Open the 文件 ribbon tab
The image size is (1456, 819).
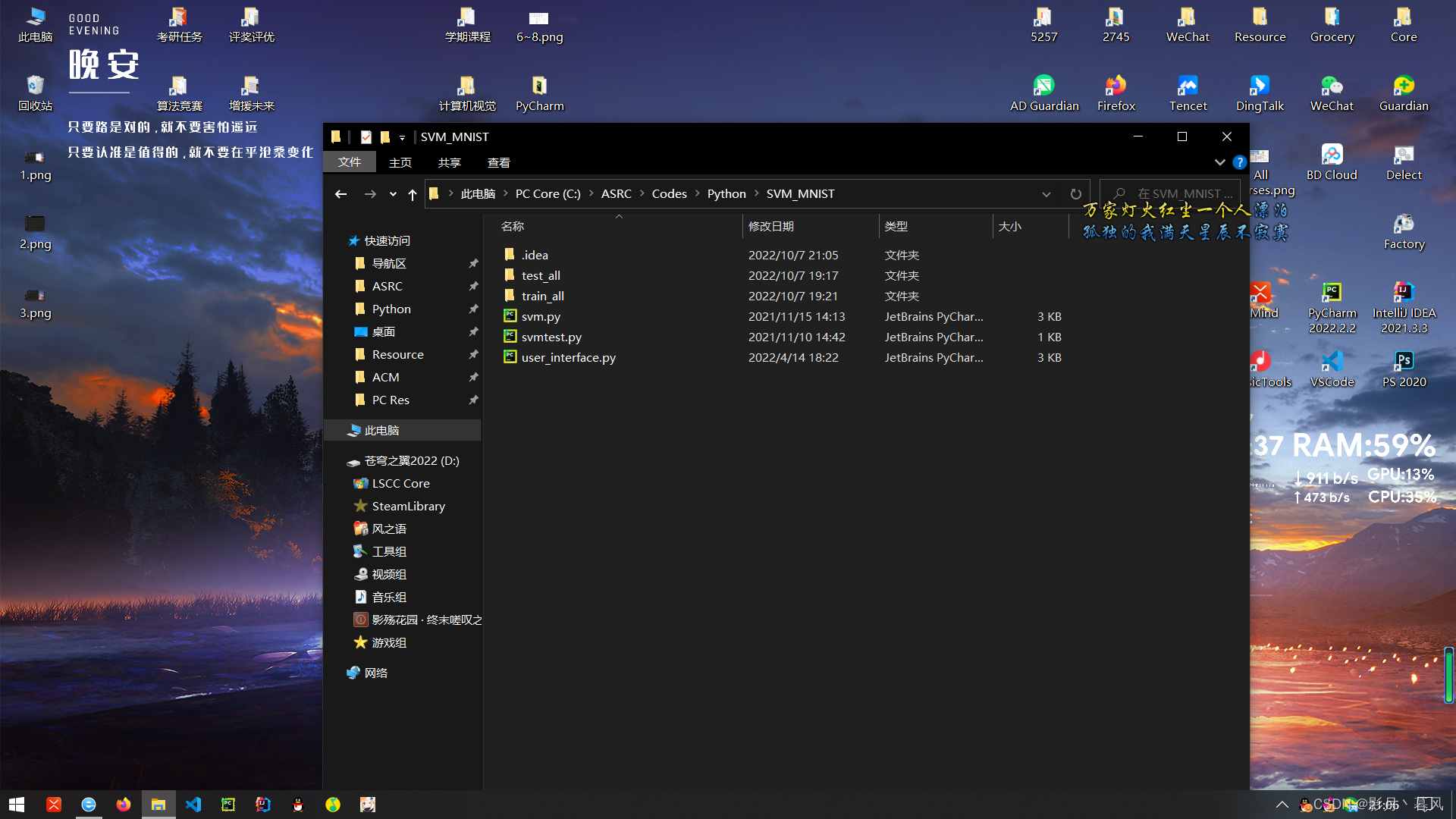pyautogui.click(x=350, y=162)
